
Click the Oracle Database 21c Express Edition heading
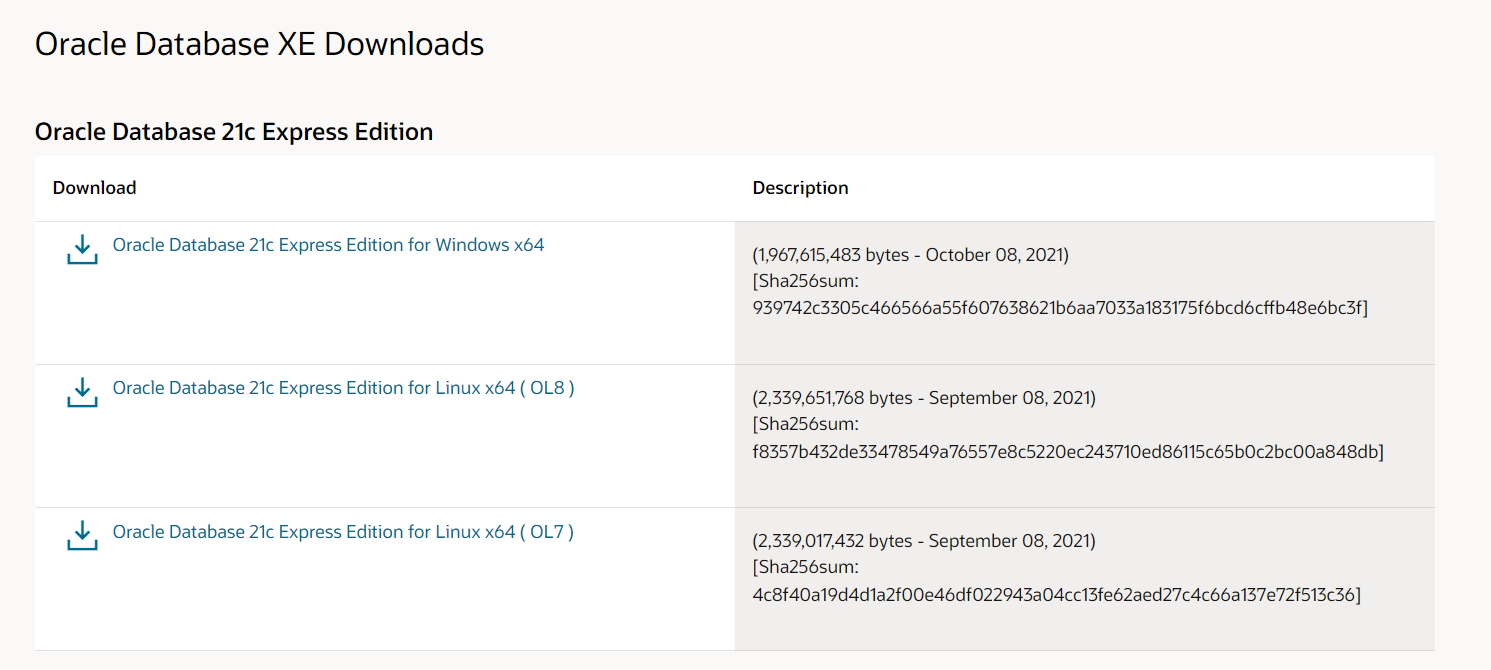pyautogui.click(x=234, y=132)
